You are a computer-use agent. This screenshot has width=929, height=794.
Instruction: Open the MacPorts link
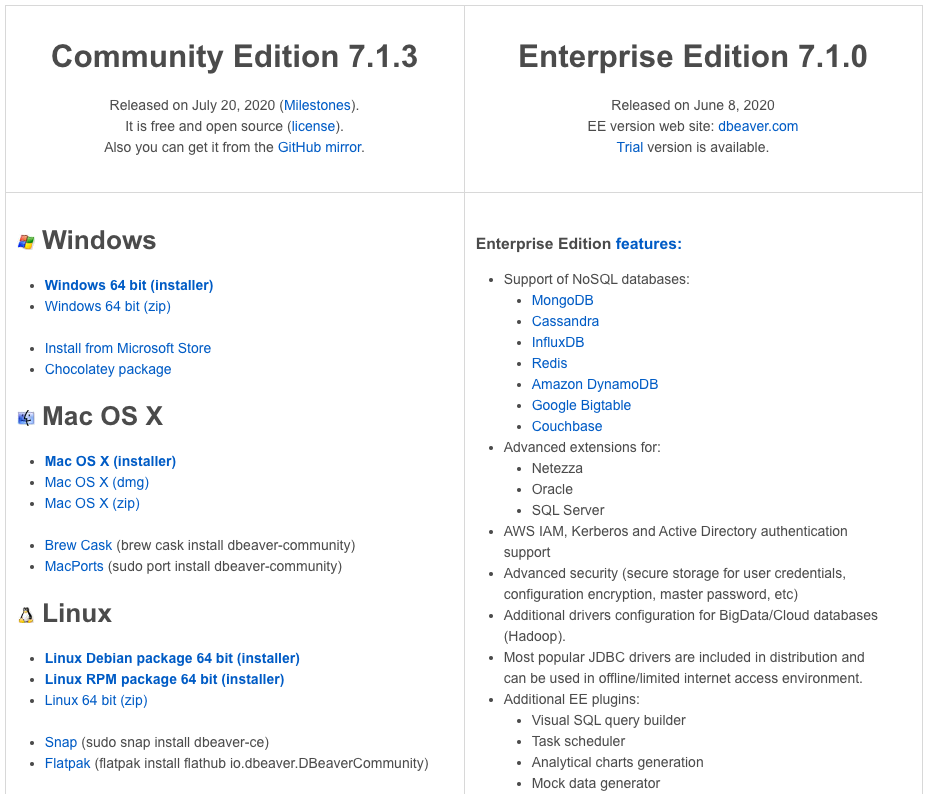point(74,566)
